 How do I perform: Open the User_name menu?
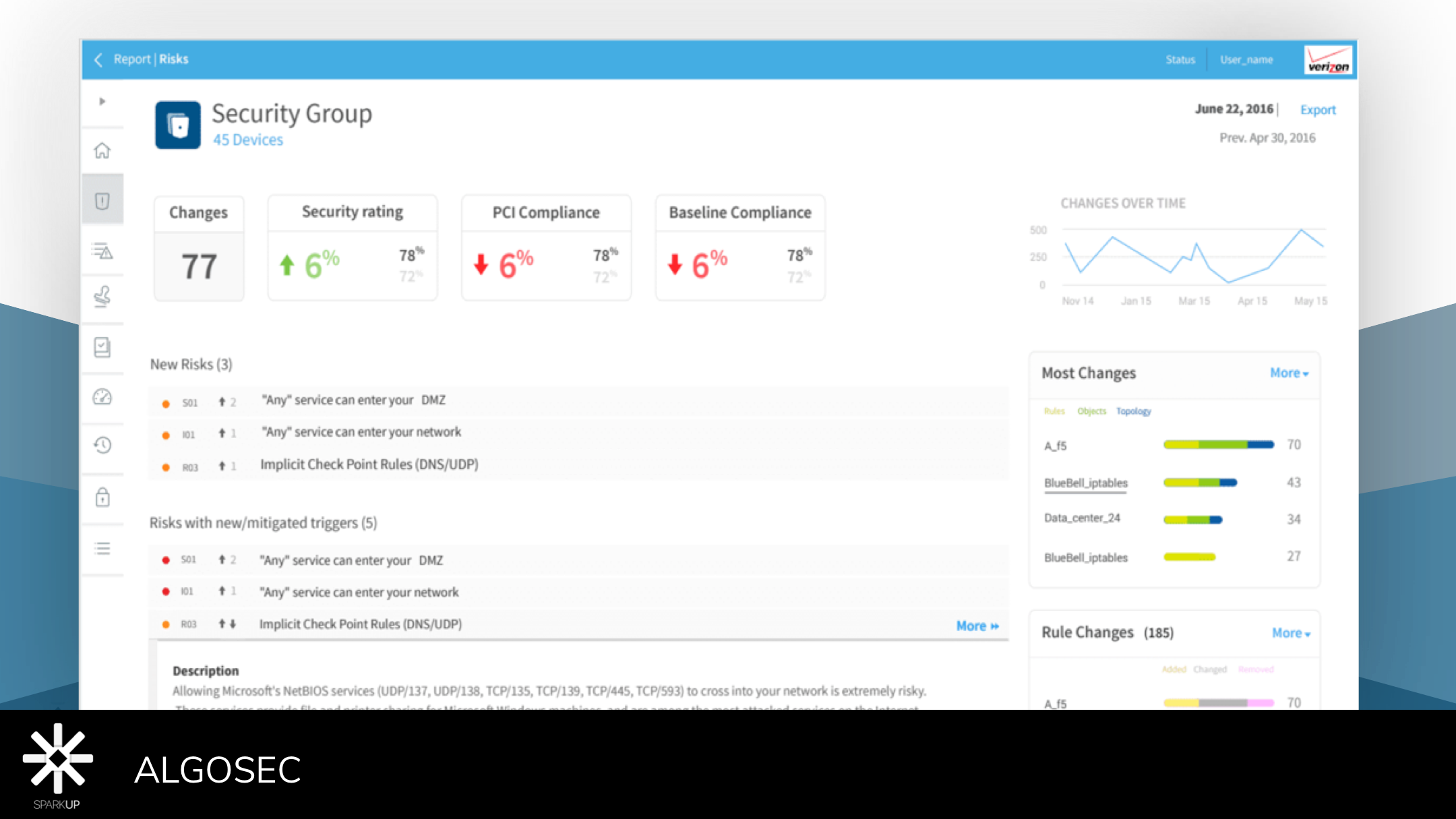tap(1246, 60)
